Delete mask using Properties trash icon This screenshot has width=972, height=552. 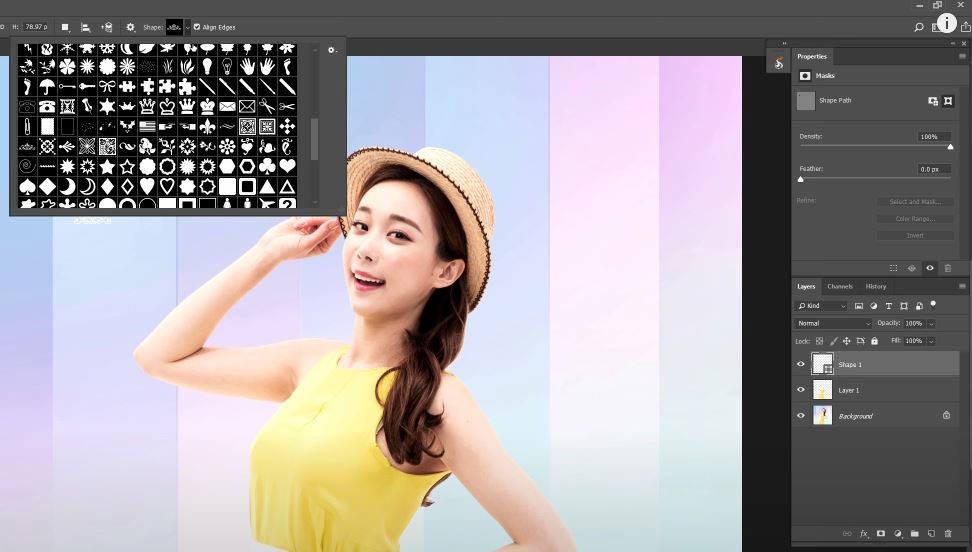pyautogui.click(x=948, y=269)
